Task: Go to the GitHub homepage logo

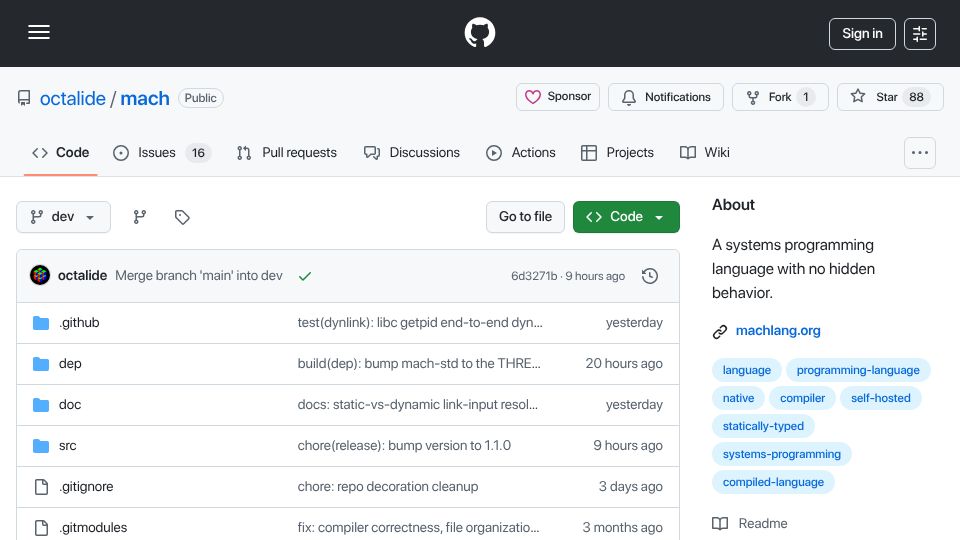Action: point(479,32)
